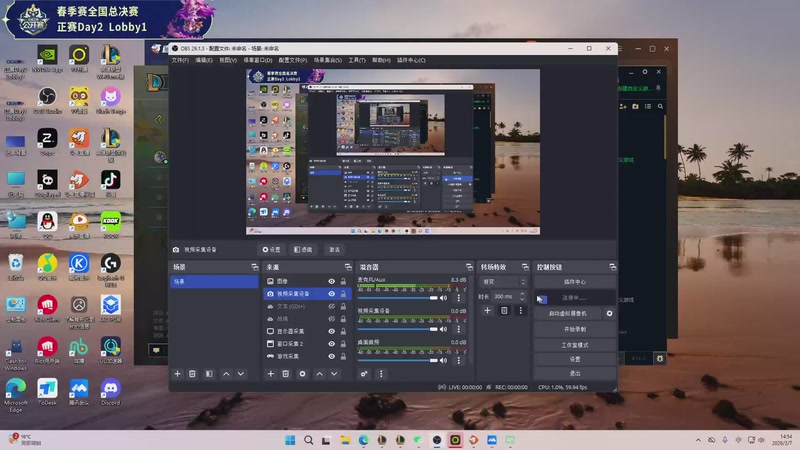The width and height of the screenshot is (800, 450).
Task: Toggle lock on the 显示器采集 source
Action: (343, 331)
